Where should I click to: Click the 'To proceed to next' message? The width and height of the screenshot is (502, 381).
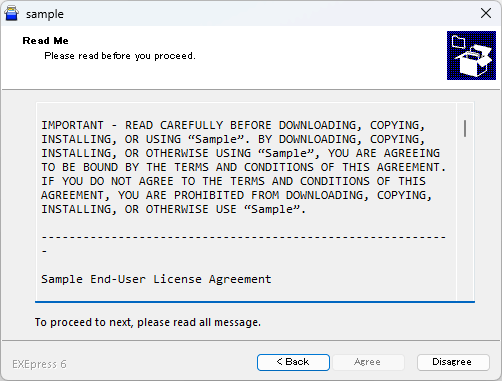pos(148,322)
